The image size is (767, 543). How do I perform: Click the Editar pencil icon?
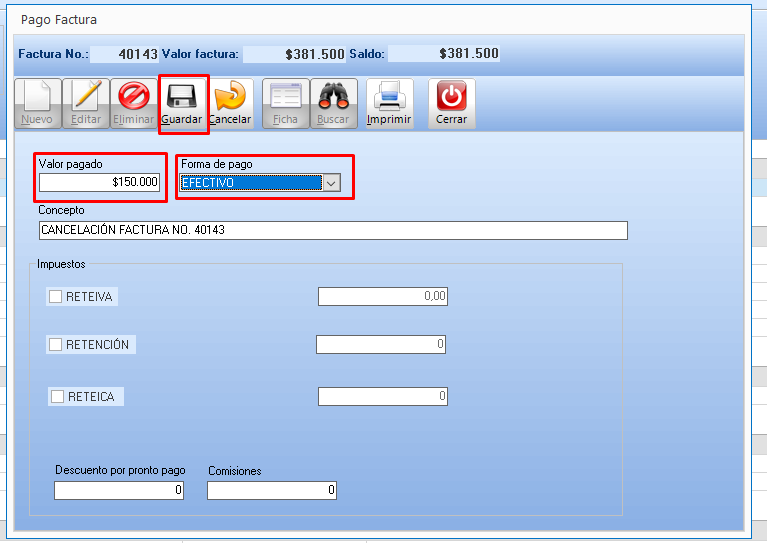click(86, 97)
